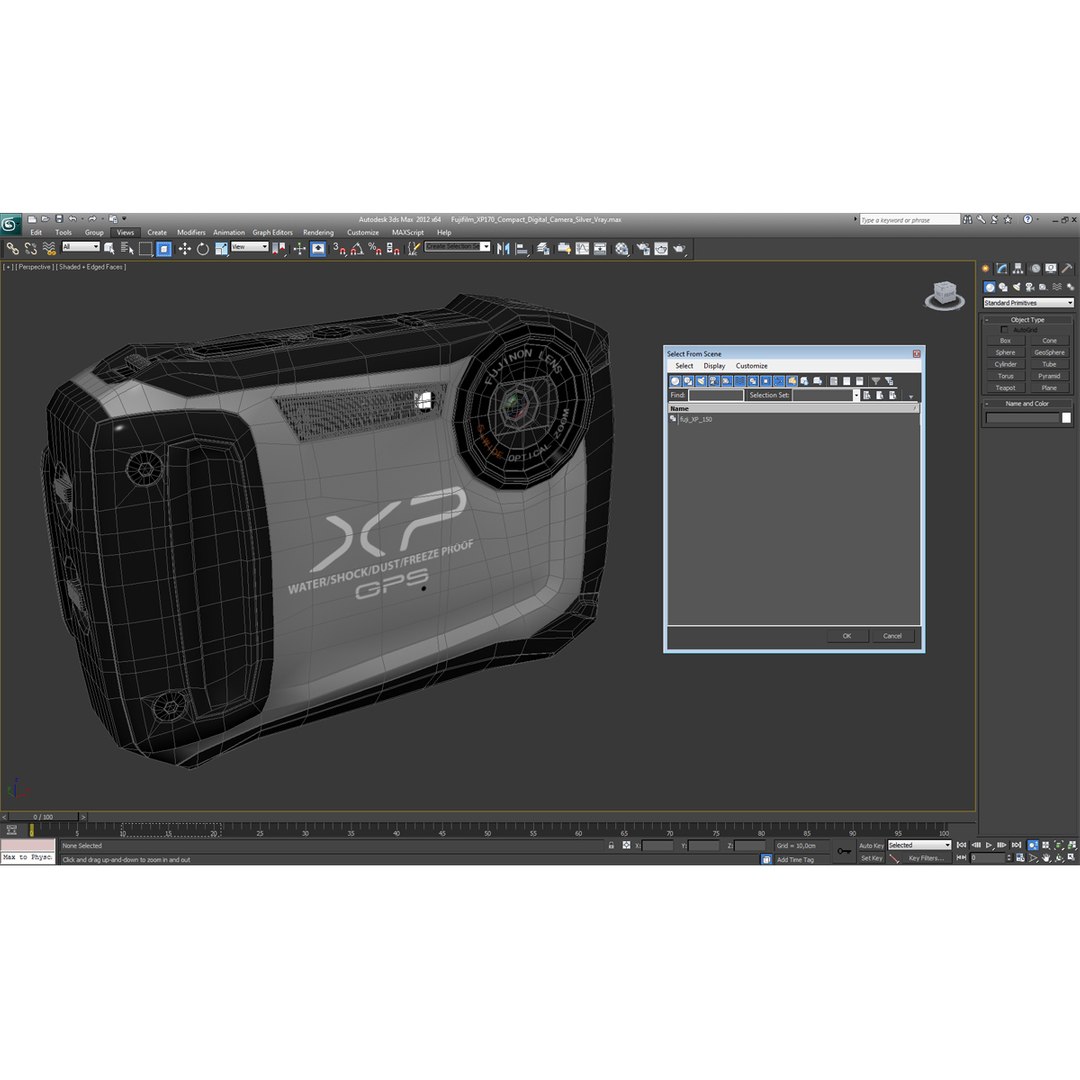Screen dimensions: 1080x1080
Task: Activate the Select and Rotate tool
Action: tap(202, 249)
